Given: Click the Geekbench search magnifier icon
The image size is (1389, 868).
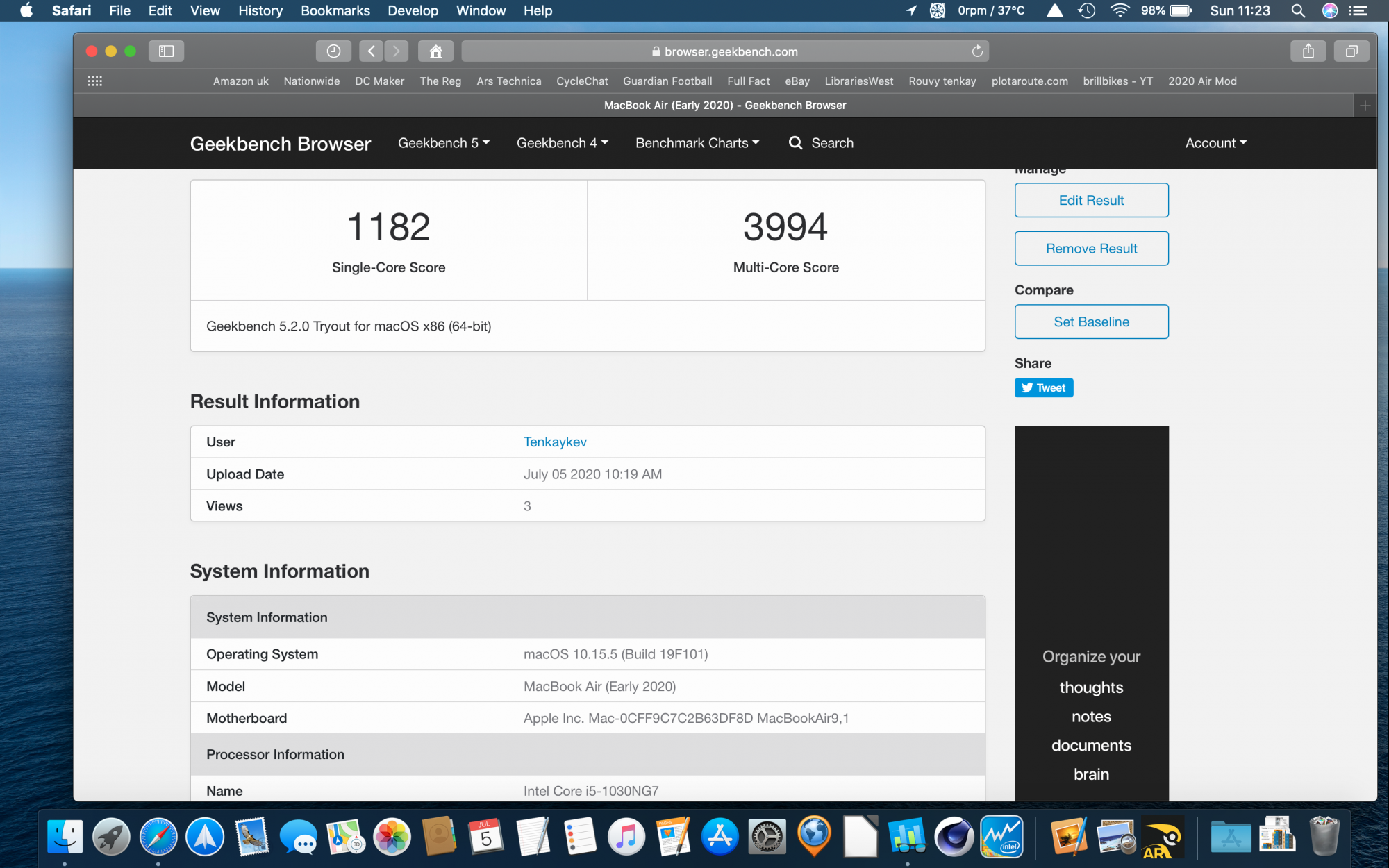Looking at the screenshot, I should 796,143.
